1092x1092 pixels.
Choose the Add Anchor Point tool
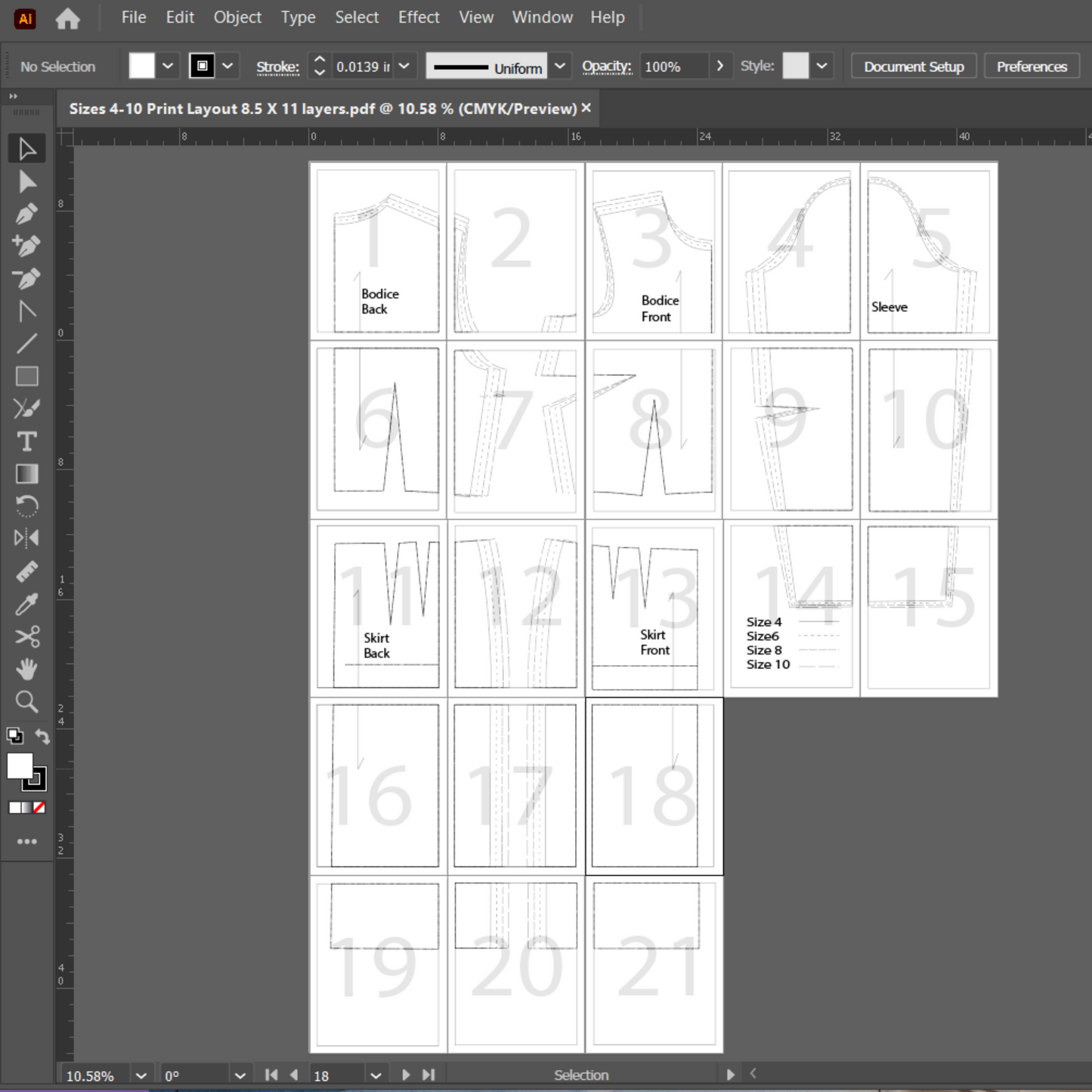27,246
